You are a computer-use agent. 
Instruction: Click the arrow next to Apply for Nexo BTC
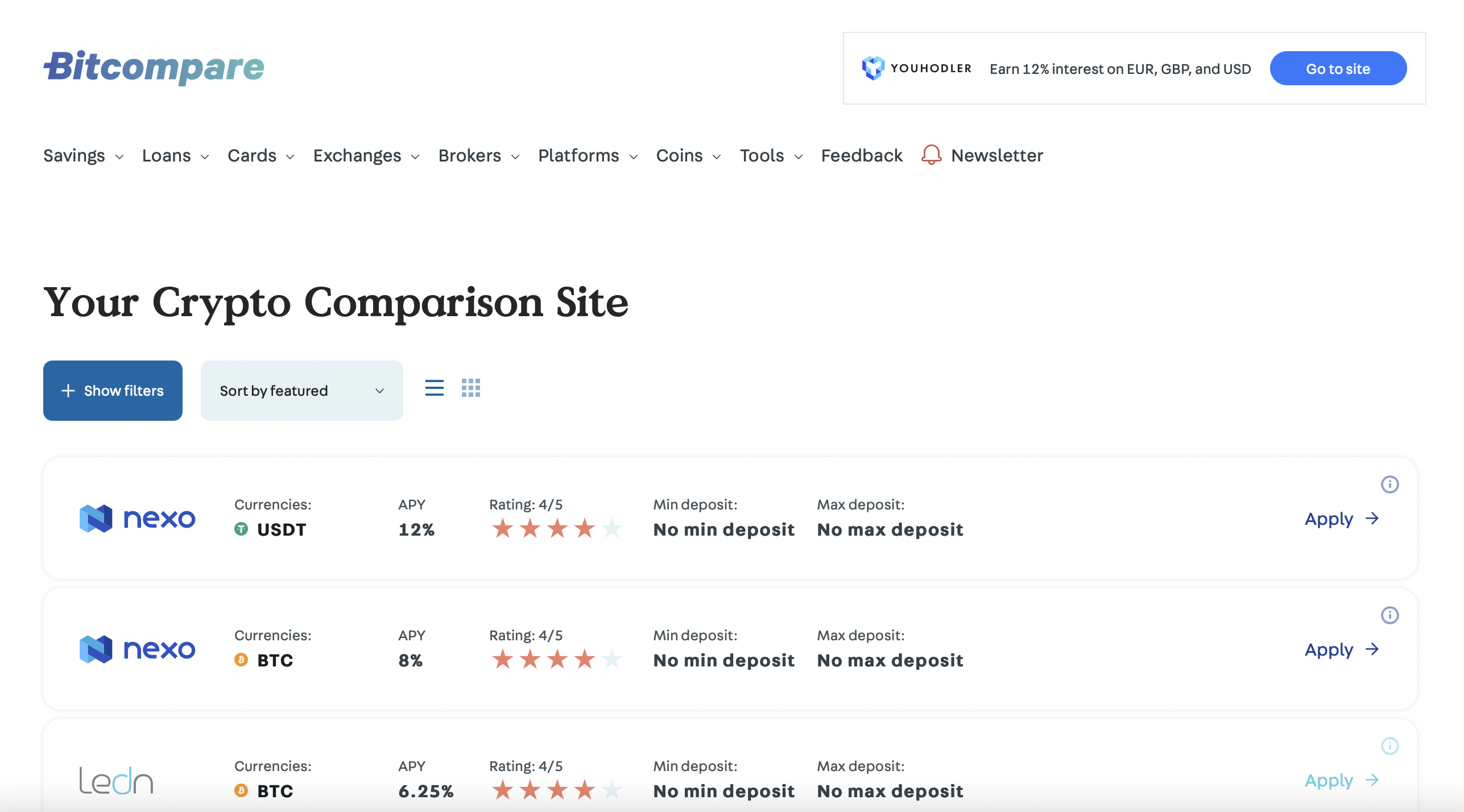pos(1372,649)
